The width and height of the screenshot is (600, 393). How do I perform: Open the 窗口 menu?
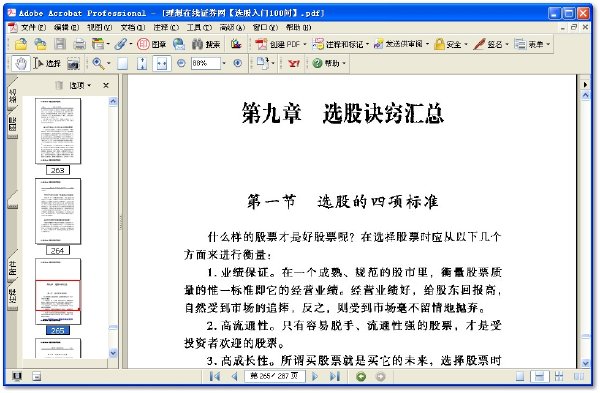pos(265,28)
